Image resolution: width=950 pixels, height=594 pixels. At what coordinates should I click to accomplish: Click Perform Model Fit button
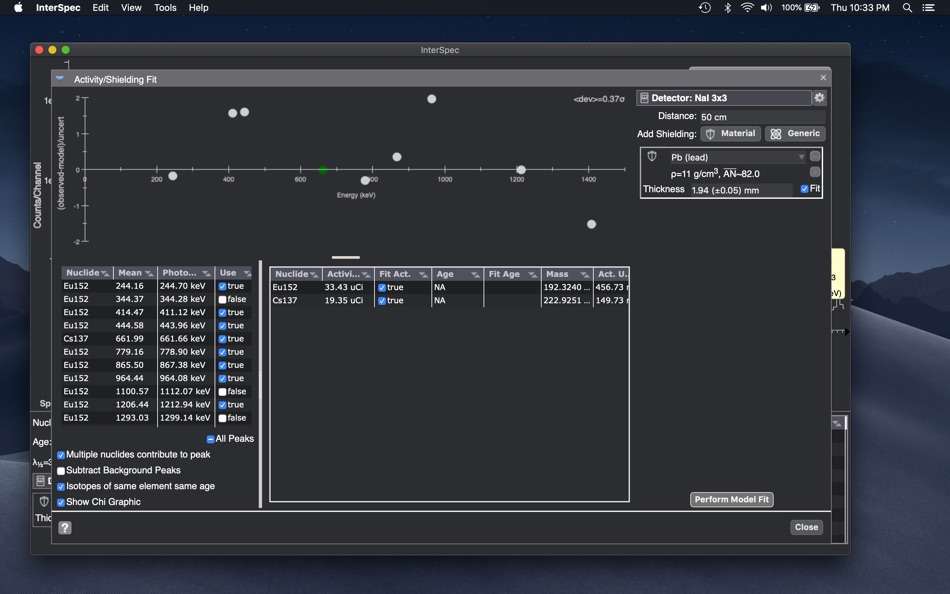click(x=731, y=499)
